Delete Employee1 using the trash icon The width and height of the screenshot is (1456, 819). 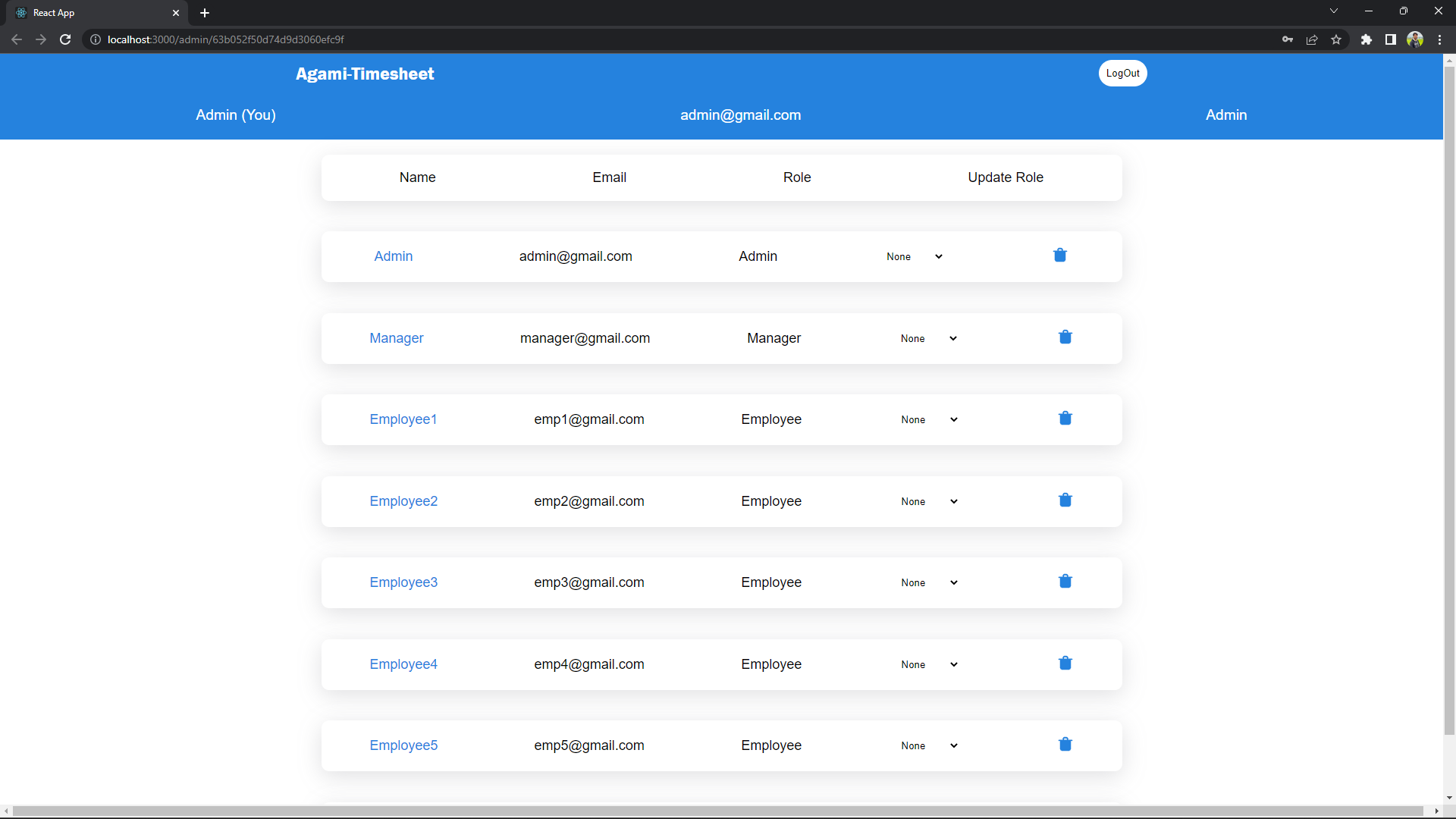pos(1065,418)
